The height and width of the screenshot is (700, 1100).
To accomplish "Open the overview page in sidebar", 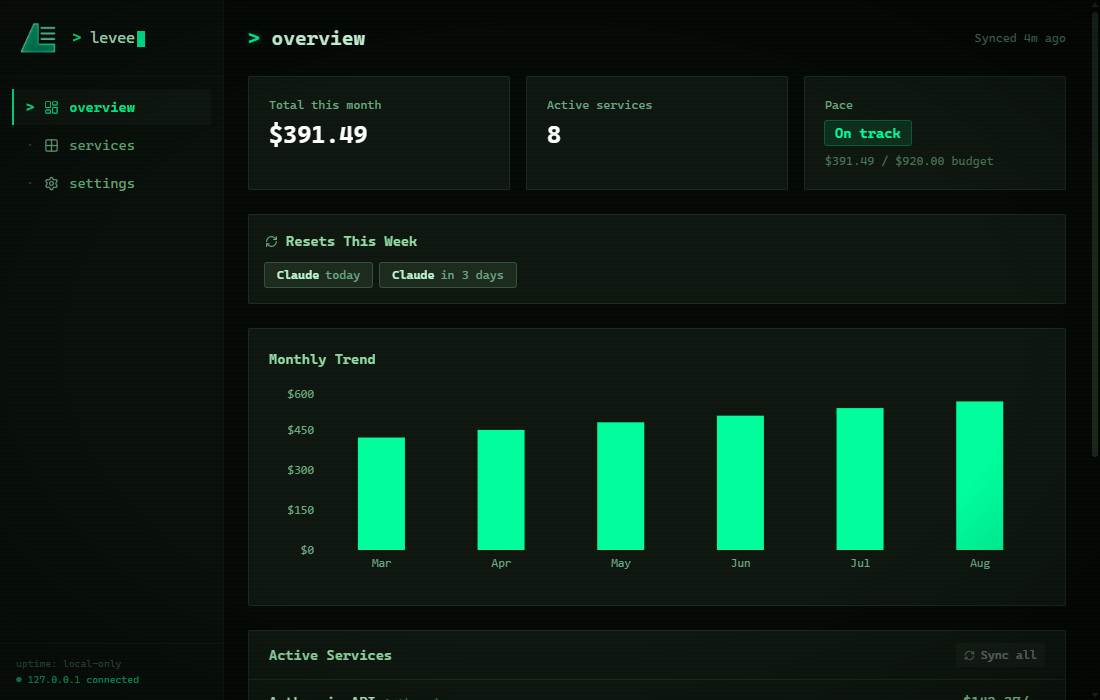I will click(x=112, y=107).
